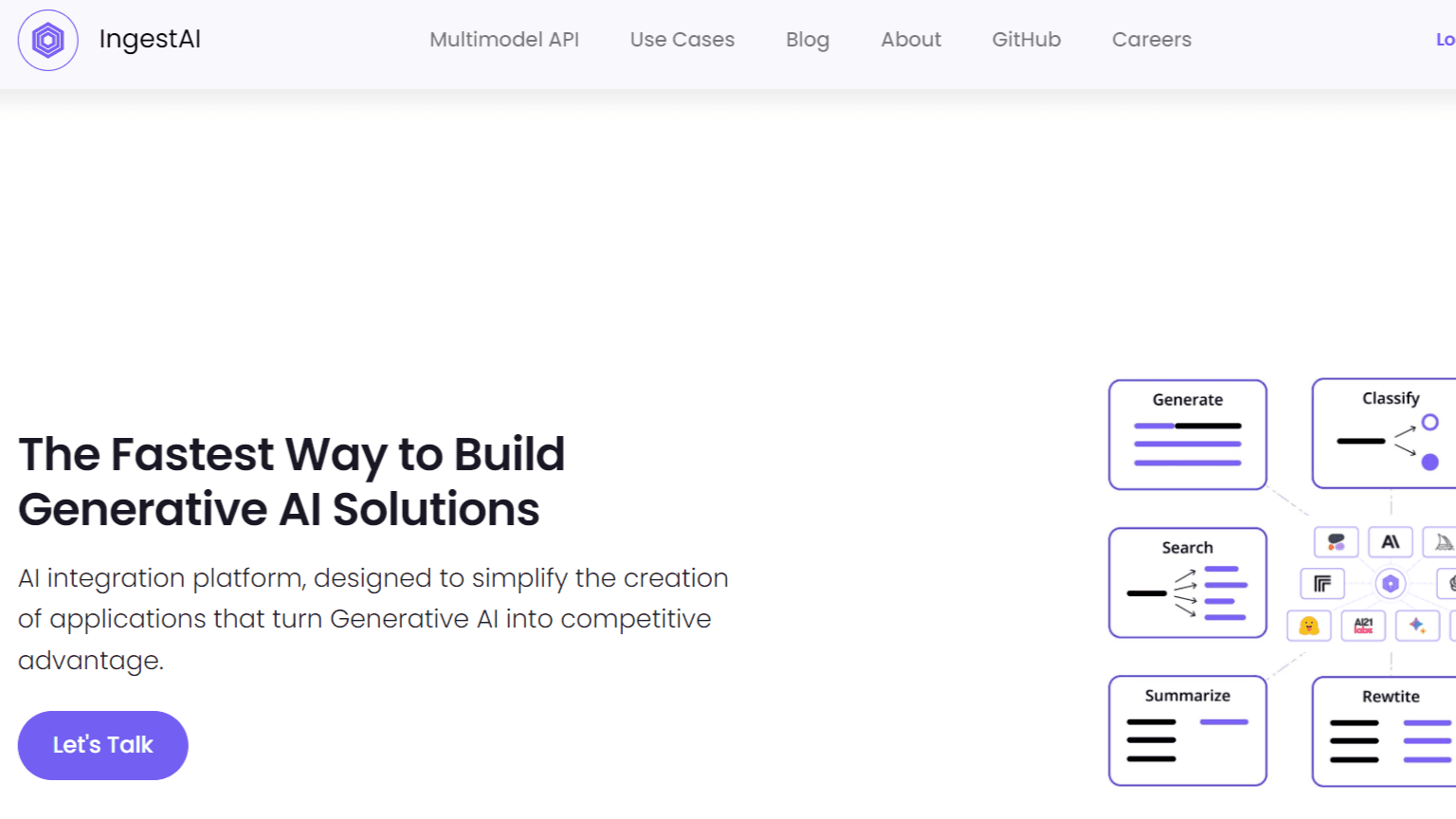This screenshot has height=819, width=1456.
Task: Click the Anthropic logo icon
Action: (x=1390, y=541)
